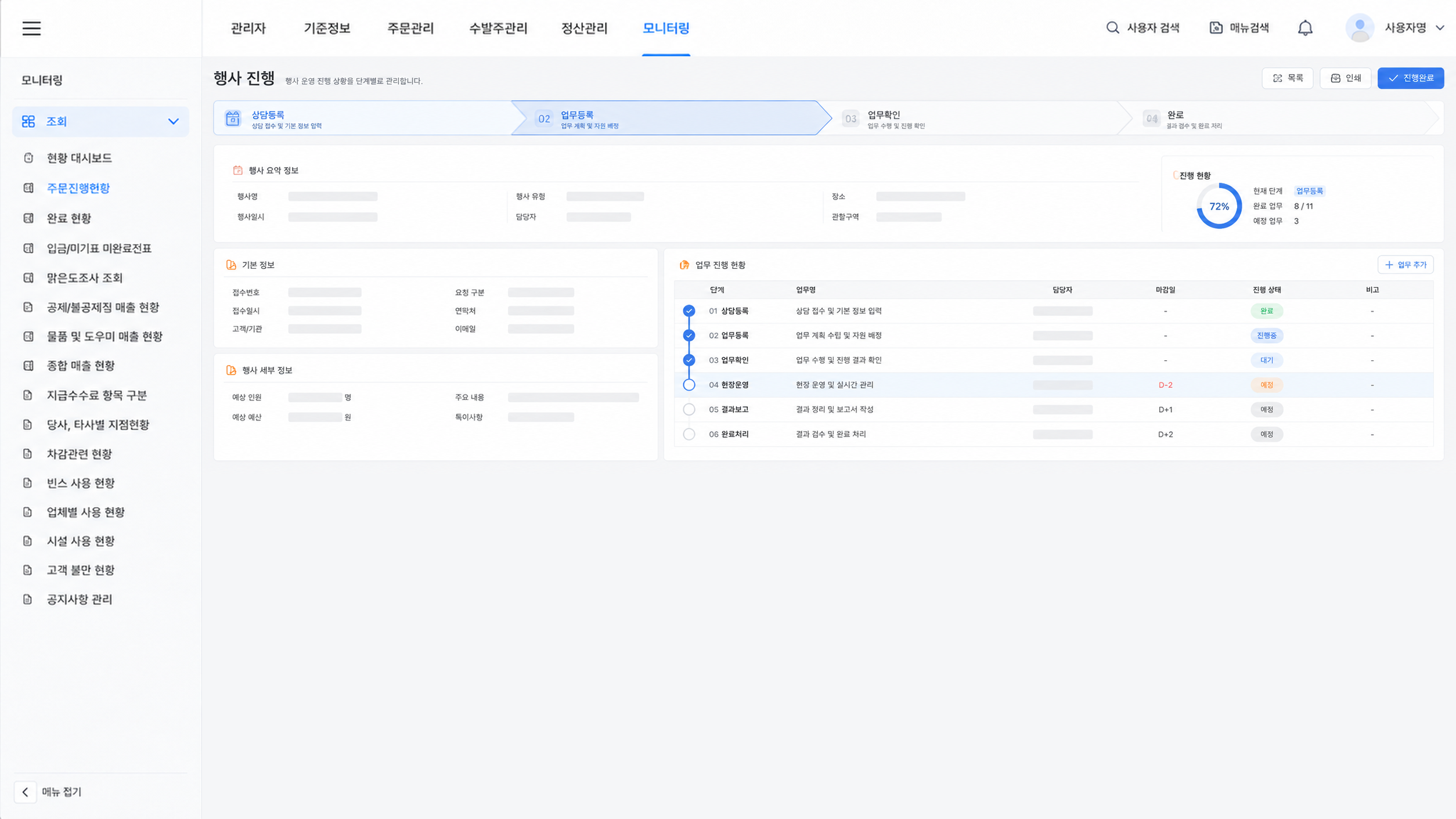Click the 상담등록 step calendar icon
The height and width of the screenshot is (819, 1456).
(x=233, y=118)
